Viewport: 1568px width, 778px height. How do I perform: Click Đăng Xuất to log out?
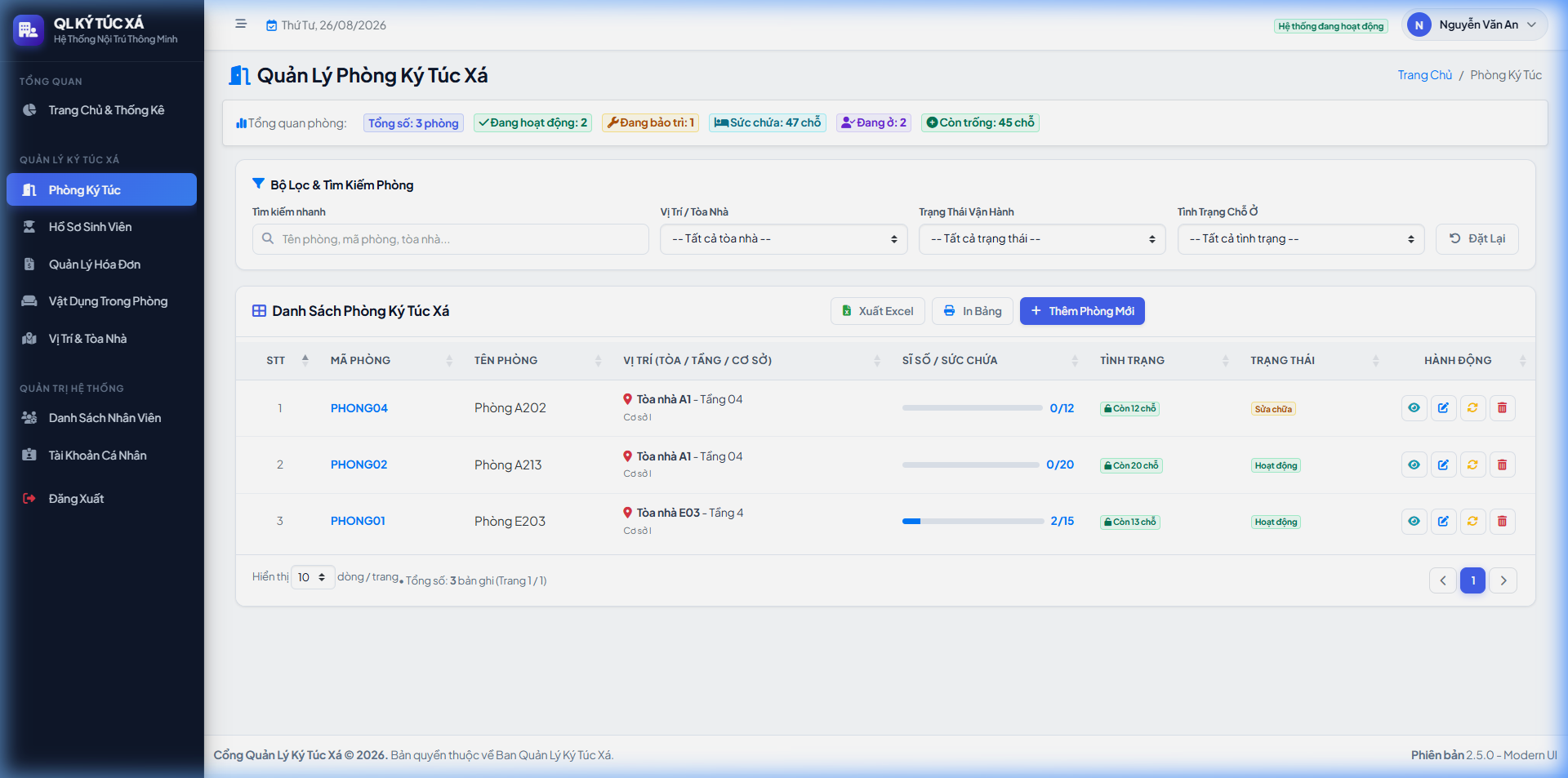click(x=101, y=499)
